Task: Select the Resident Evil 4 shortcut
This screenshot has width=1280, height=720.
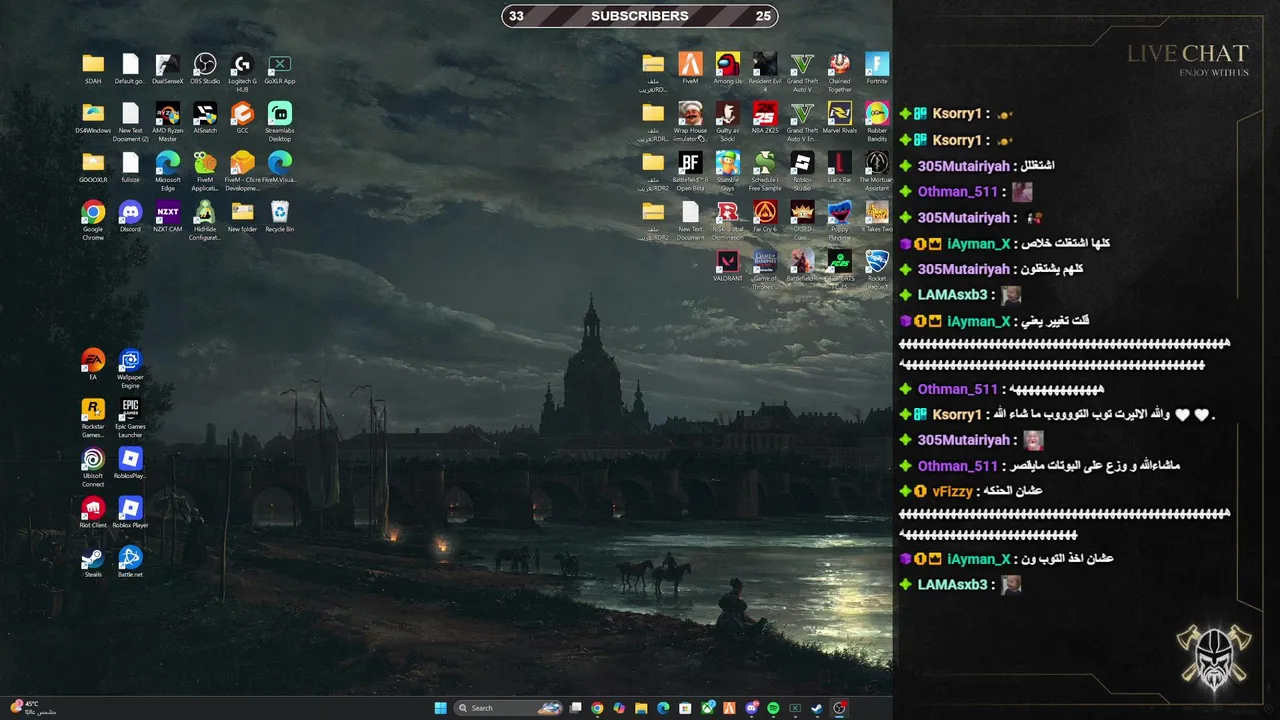Action: (765, 73)
